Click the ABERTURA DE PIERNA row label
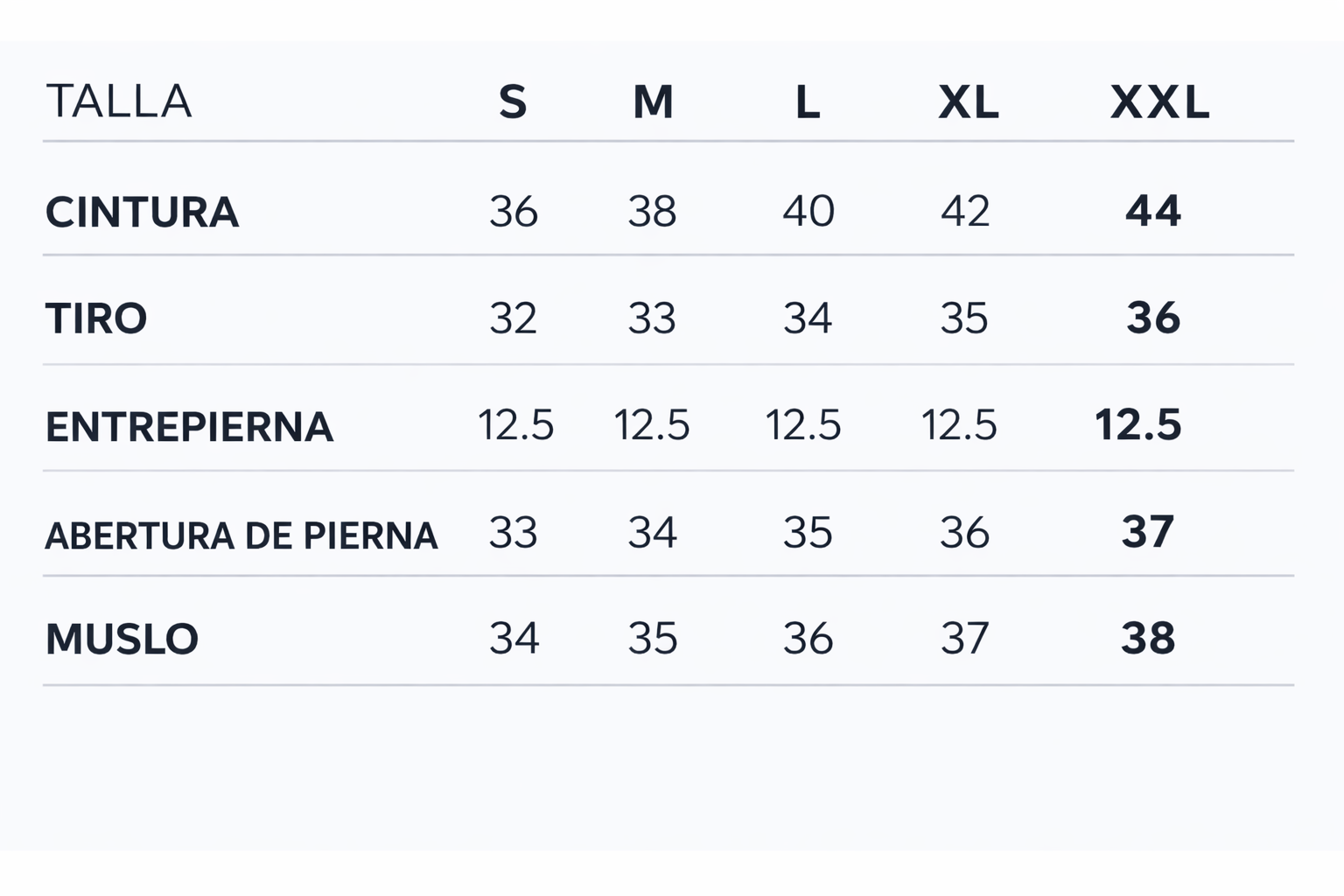The image size is (1344, 896). click(241, 535)
